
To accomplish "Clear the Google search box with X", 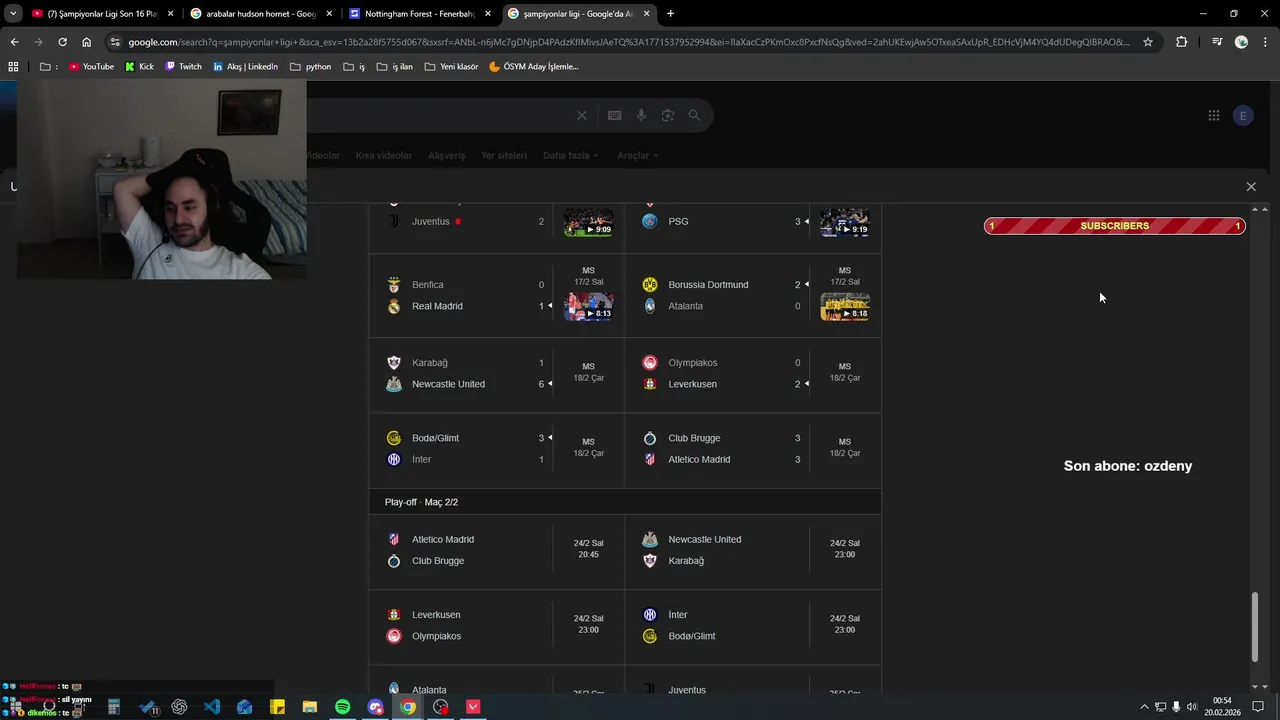I will 582,115.
